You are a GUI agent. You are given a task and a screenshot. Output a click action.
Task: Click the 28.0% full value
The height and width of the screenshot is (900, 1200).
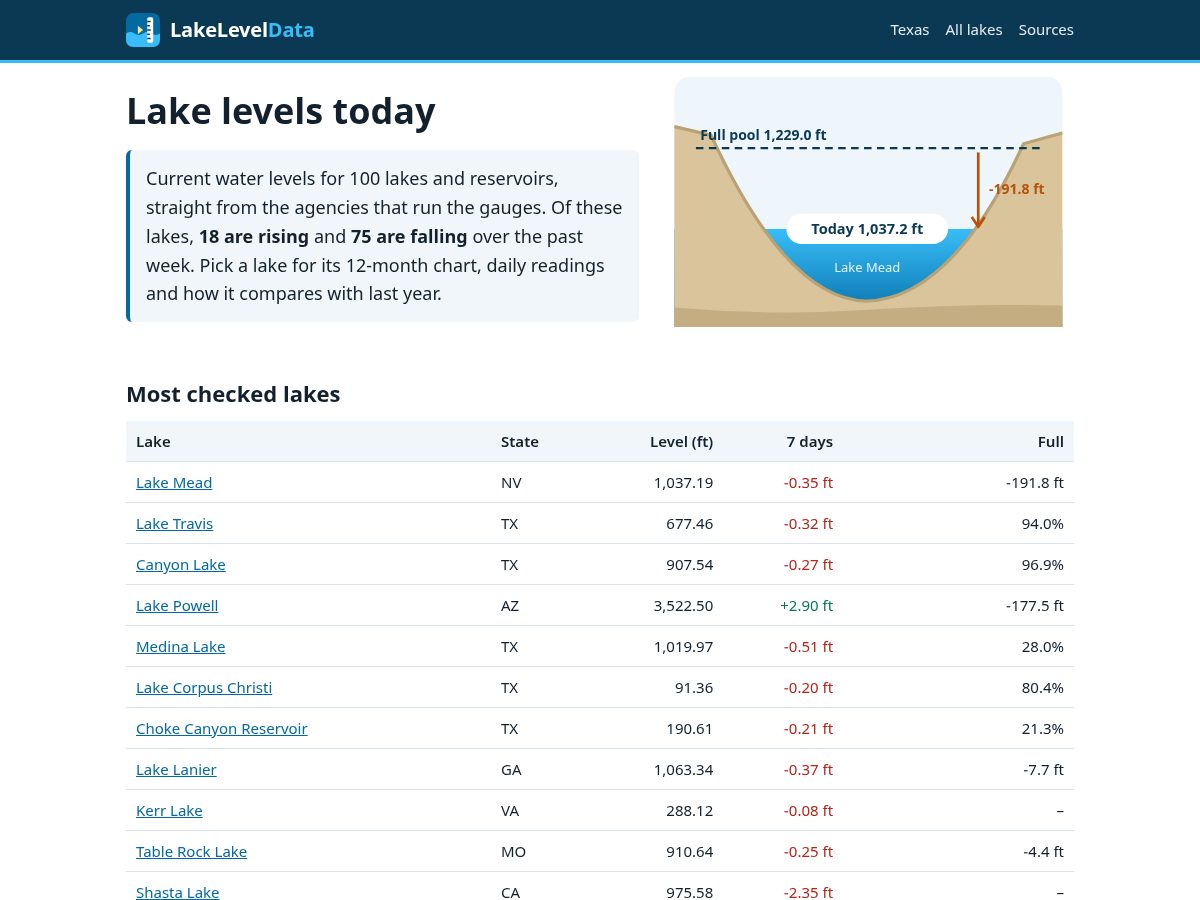(1042, 646)
